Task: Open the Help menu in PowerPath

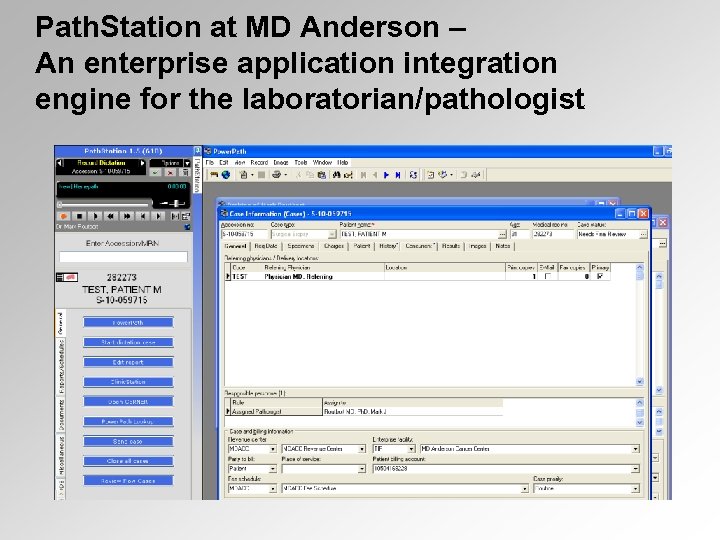Action: pos(343,163)
